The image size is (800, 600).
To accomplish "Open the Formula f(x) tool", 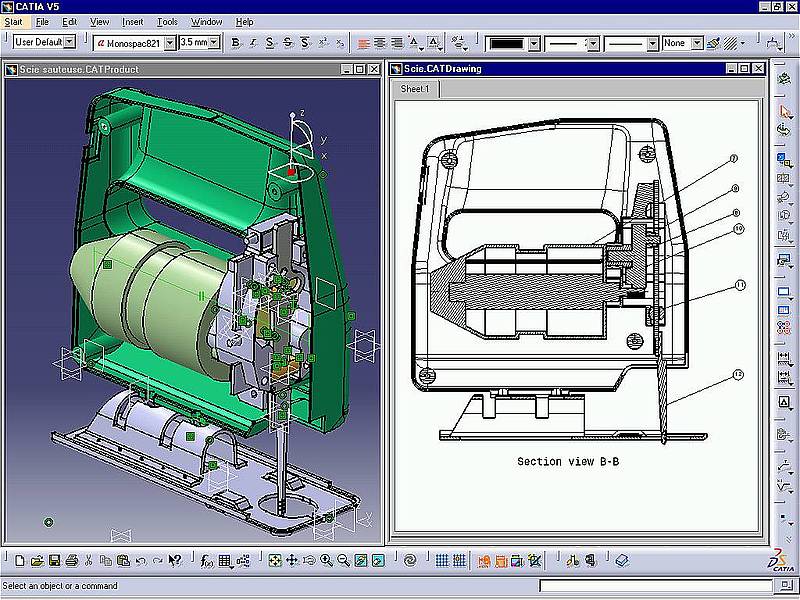I will 207,561.
